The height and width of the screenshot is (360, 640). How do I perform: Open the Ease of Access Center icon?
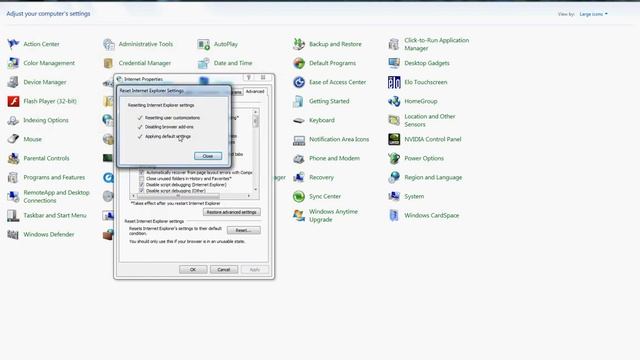coord(299,82)
